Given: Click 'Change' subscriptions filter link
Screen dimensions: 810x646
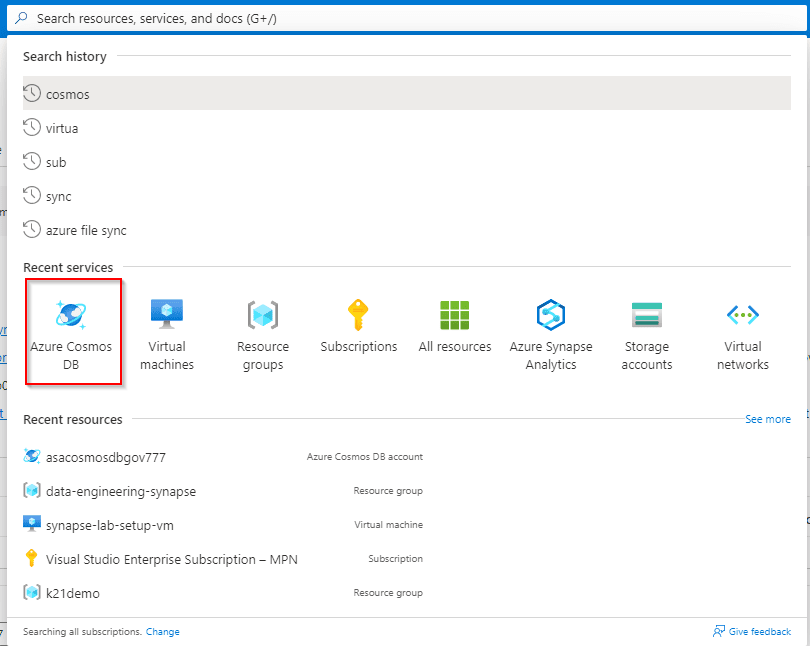Looking at the screenshot, I should coord(163,632).
